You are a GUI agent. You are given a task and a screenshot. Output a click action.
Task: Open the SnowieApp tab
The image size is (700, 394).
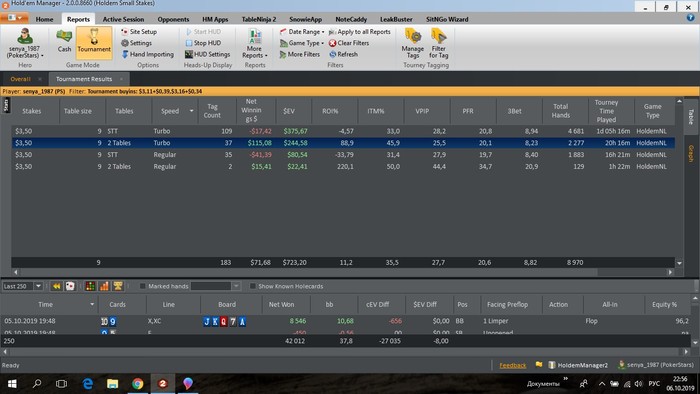tap(305, 19)
